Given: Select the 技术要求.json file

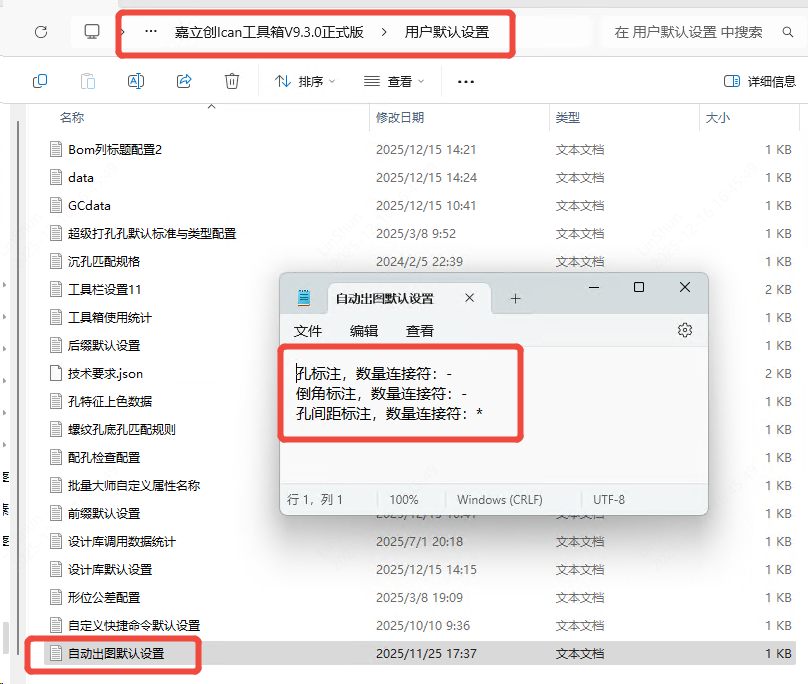Looking at the screenshot, I should point(105,373).
